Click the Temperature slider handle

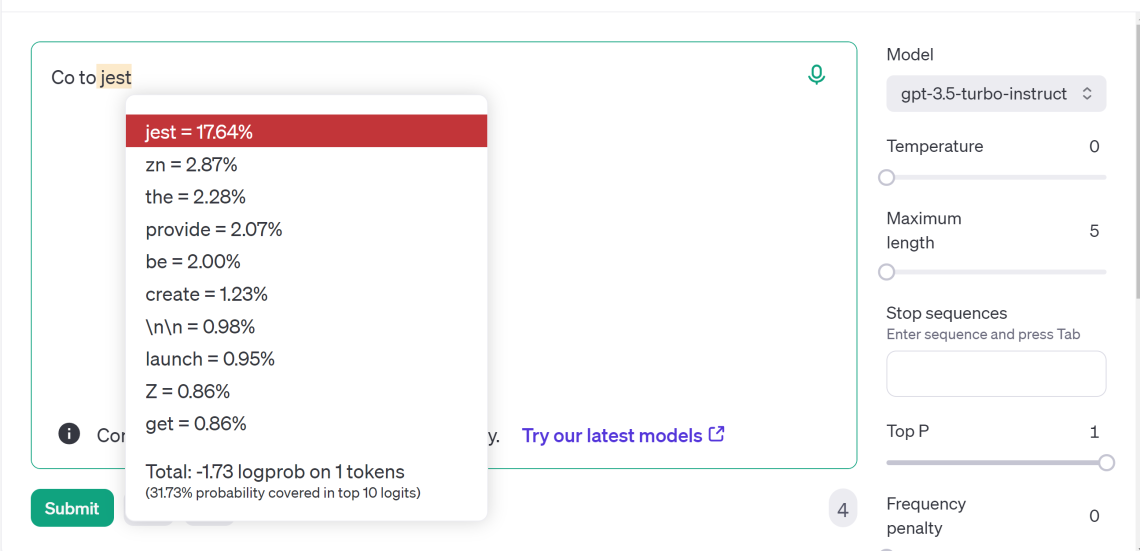pos(887,177)
